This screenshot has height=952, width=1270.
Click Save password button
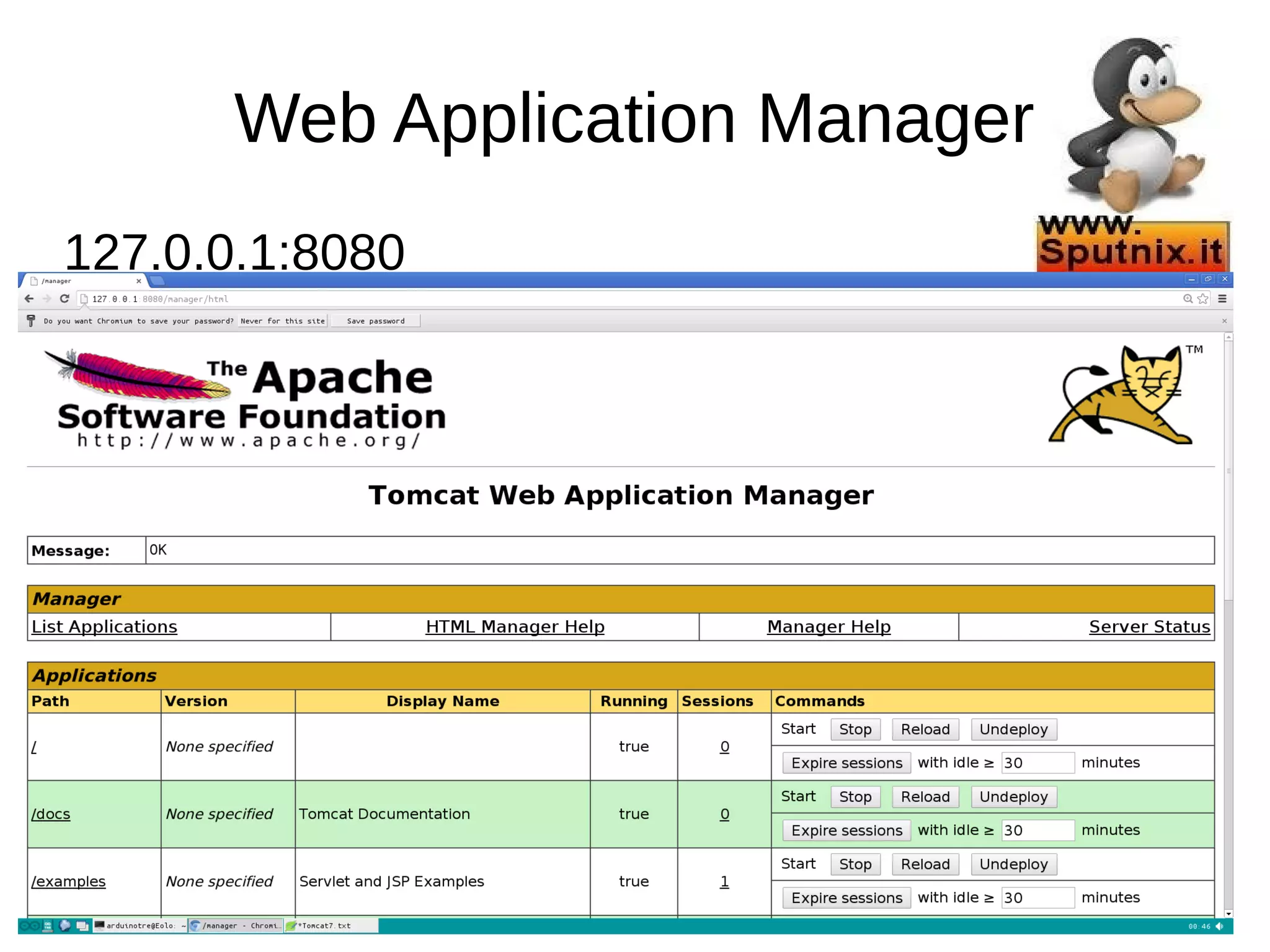375,321
